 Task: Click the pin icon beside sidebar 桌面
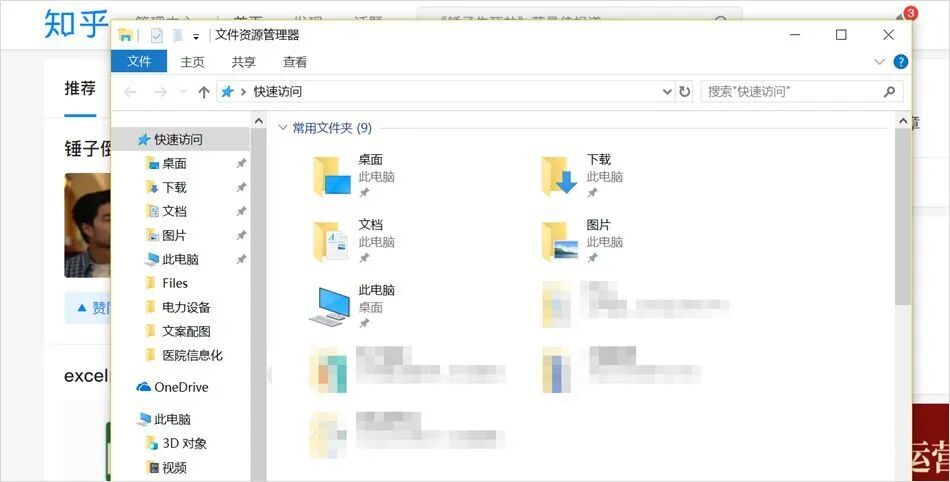(x=241, y=163)
